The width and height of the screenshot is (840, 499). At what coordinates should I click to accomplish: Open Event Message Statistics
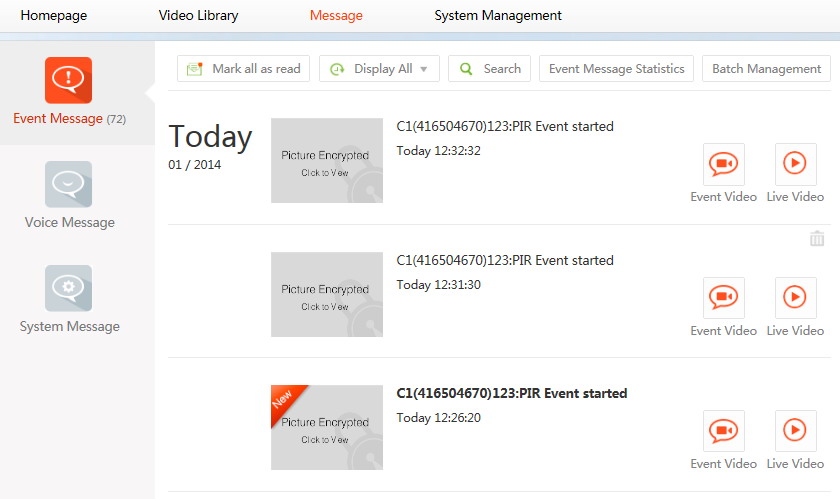pos(616,69)
